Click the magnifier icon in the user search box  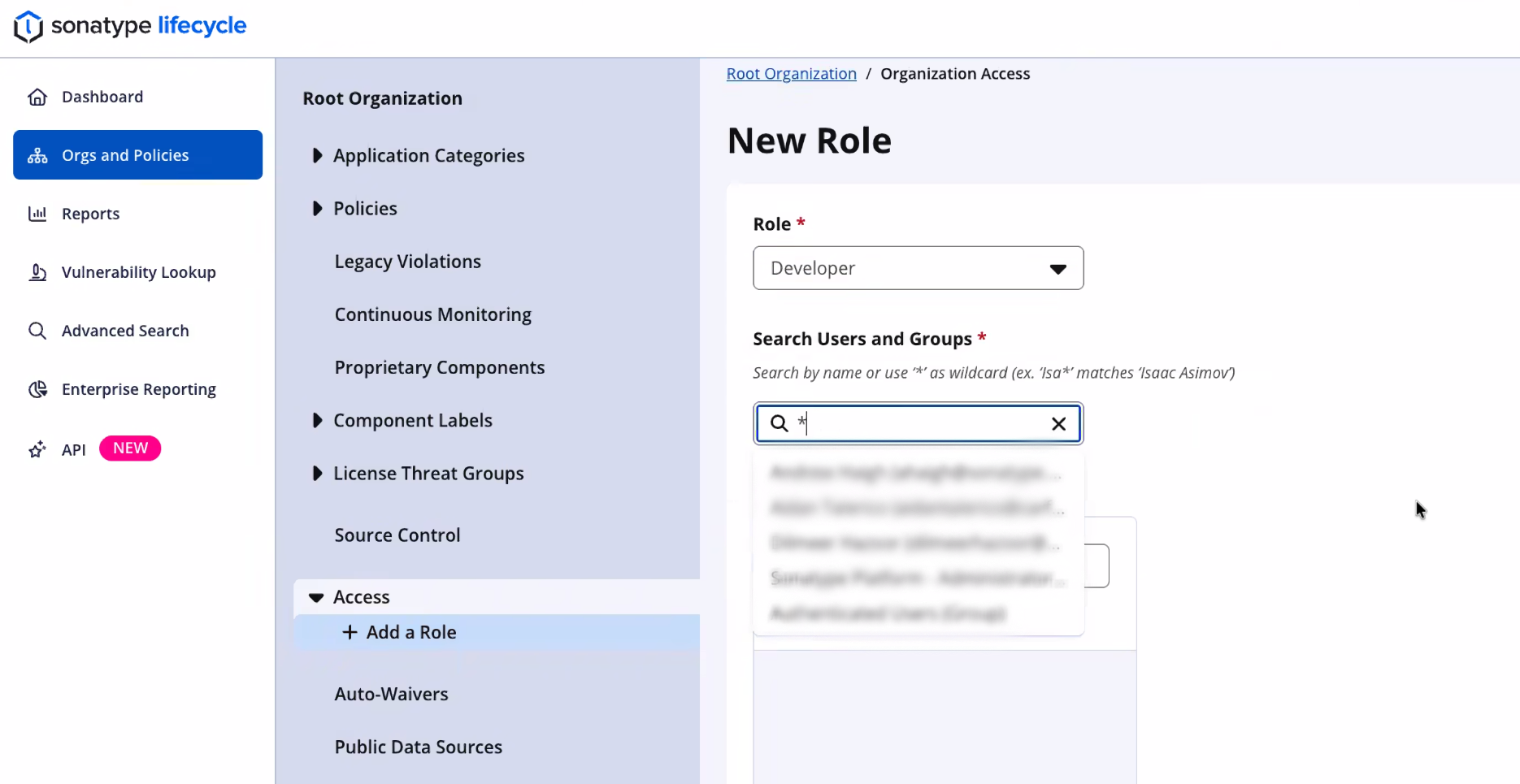pyautogui.click(x=779, y=423)
